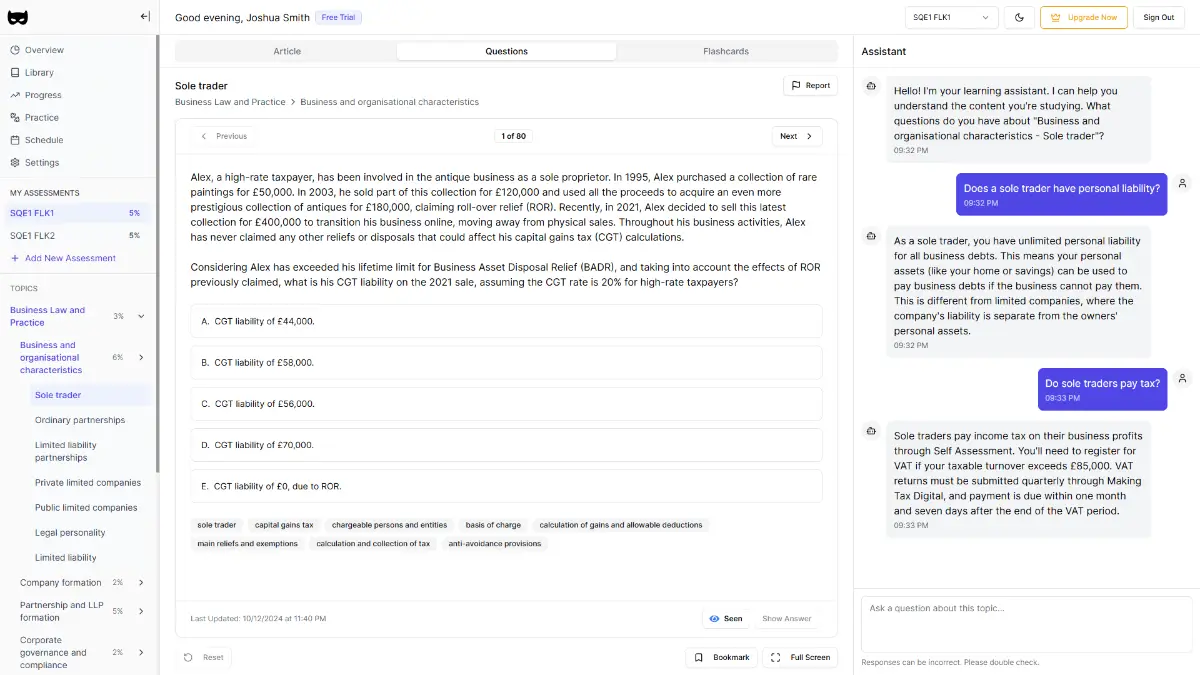Collapse the Business Law and Practice topic
The width and height of the screenshot is (1200, 675).
tap(141, 316)
